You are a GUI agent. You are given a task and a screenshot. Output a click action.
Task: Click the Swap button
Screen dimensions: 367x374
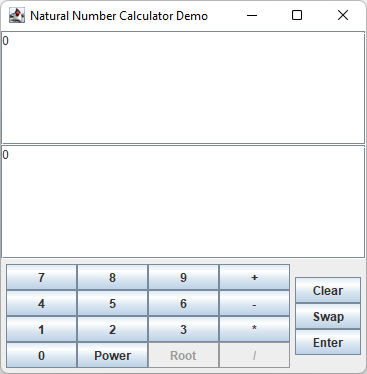328,316
